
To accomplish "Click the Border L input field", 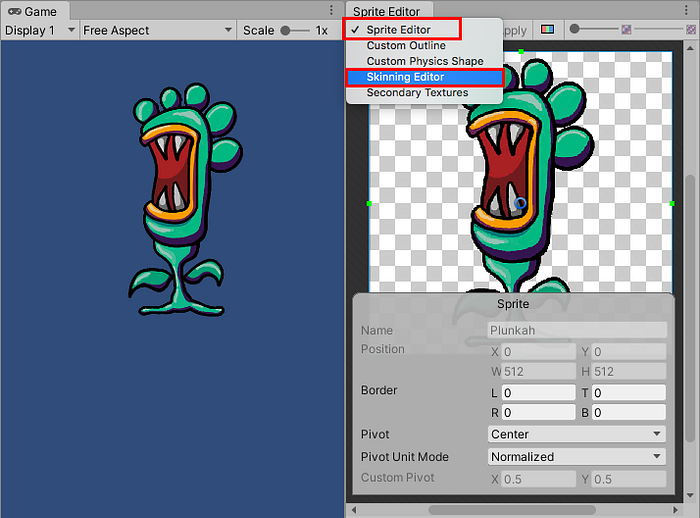I will [538, 393].
